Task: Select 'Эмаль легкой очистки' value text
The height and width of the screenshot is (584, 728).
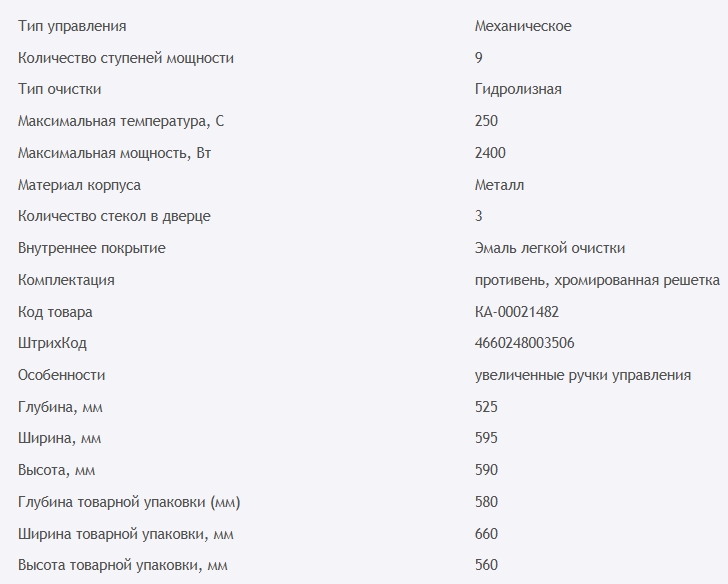Action: (550, 248)
